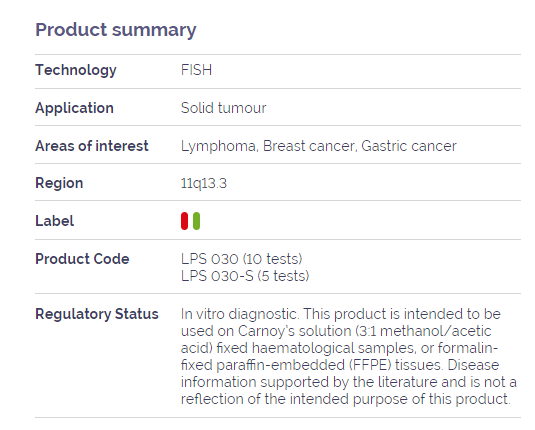The height and width of the screenshot is (430, 535).
Task: Click the Region row label
Action: tap(59, 183)
